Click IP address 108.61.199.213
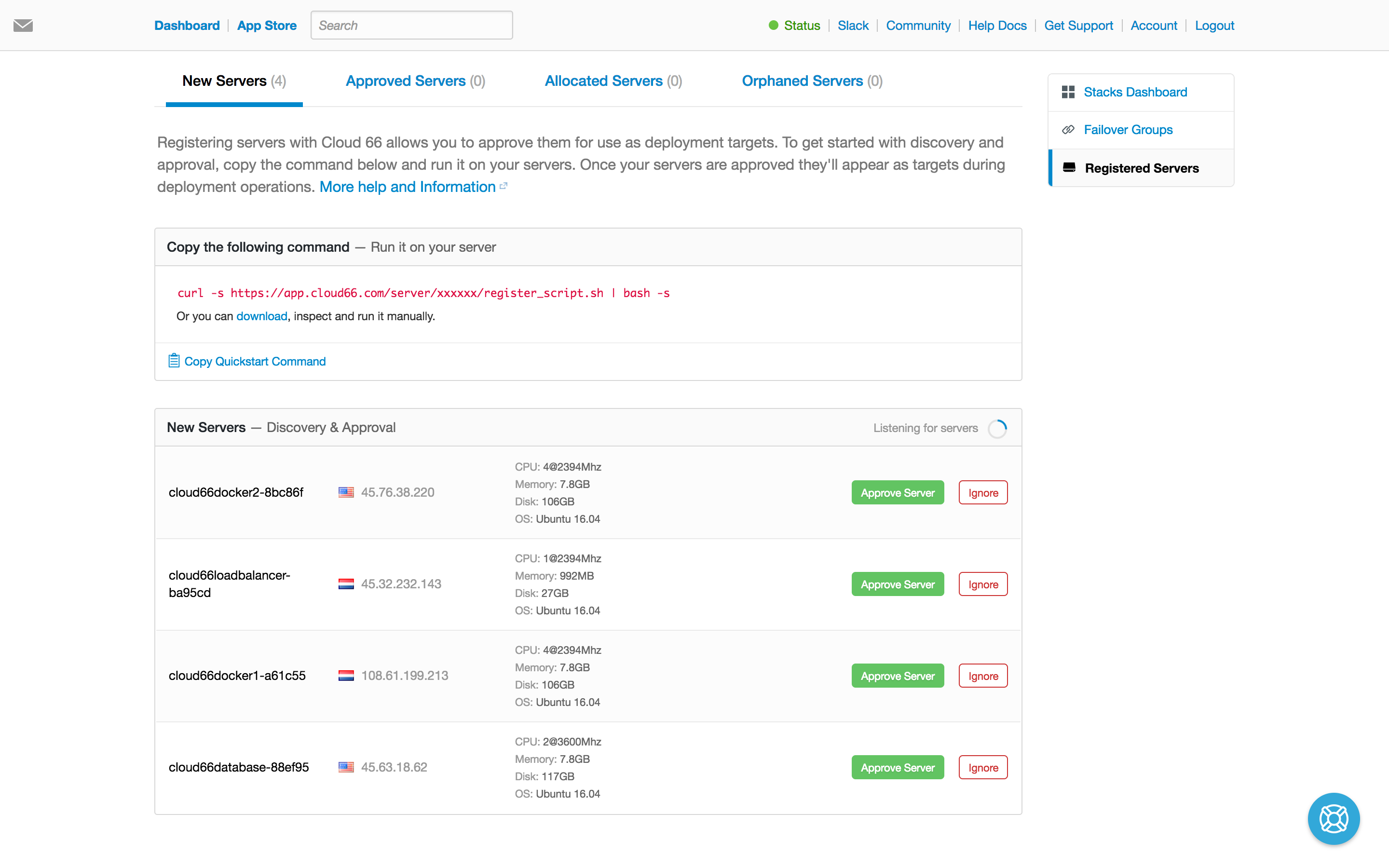The height and width of the screenshot is (868, 1389). pyautogui.click(x=405, y=676)
